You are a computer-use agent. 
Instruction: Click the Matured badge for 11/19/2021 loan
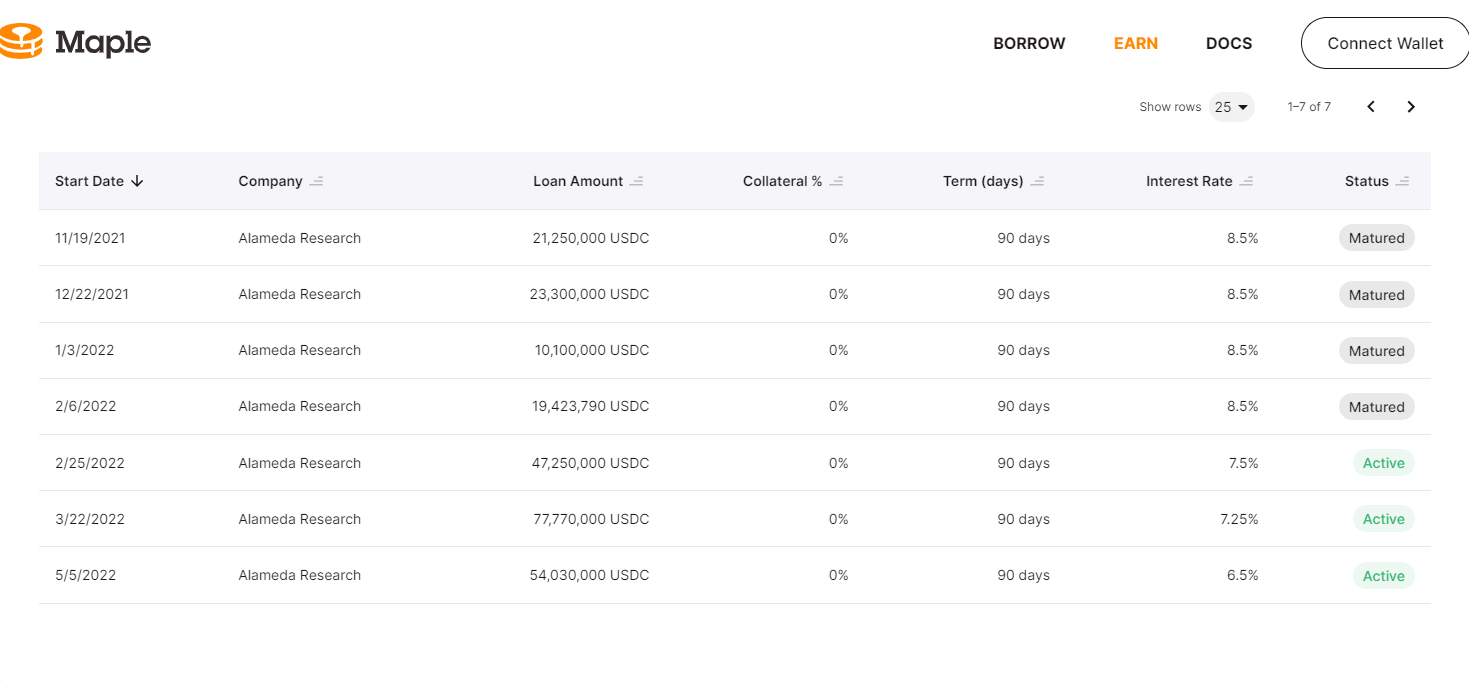pos(1377,238)
